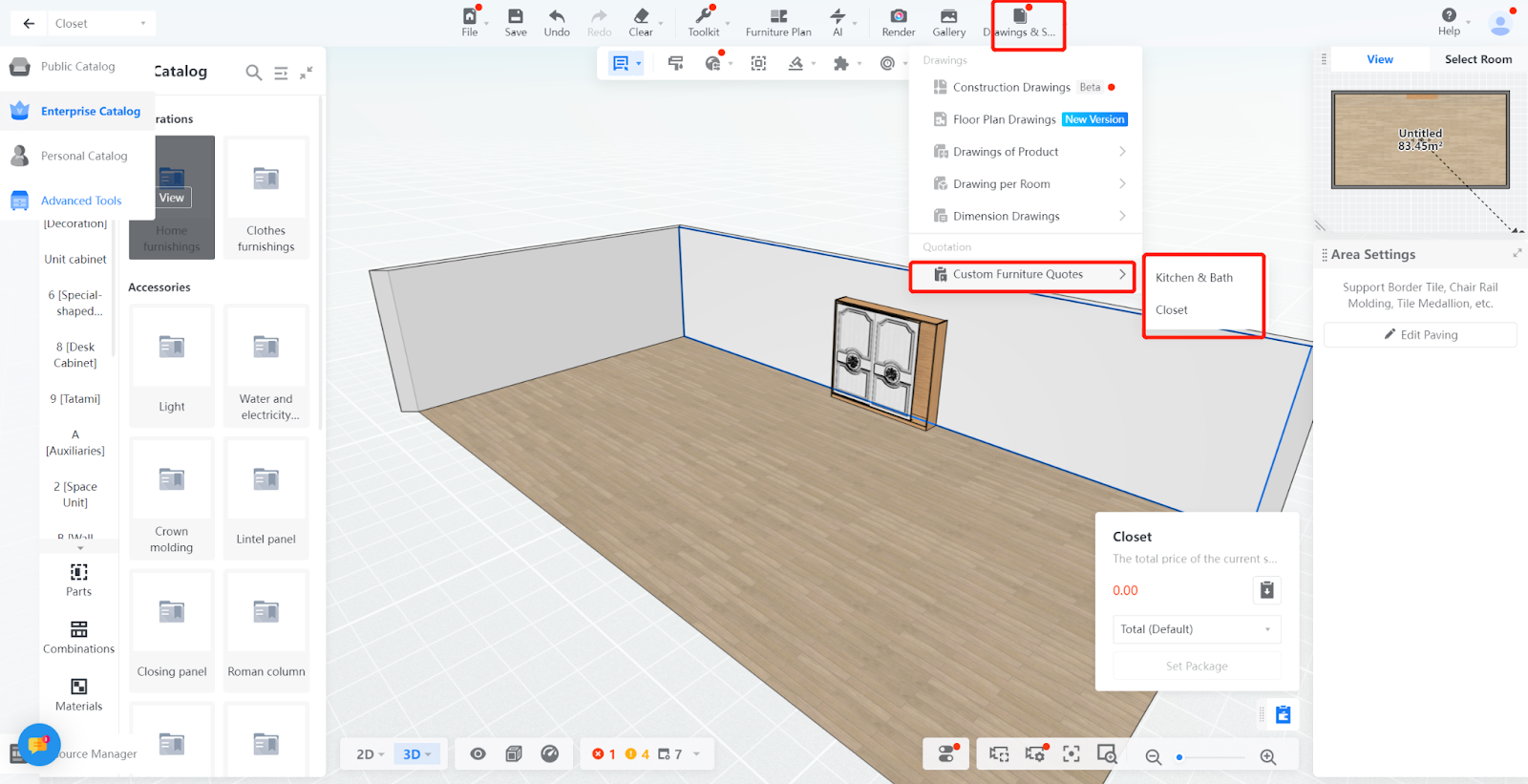This screenshot has width=1528, height=784.
Task: Open the Total (Default) dropdown
Action: tap(1196, 629)
